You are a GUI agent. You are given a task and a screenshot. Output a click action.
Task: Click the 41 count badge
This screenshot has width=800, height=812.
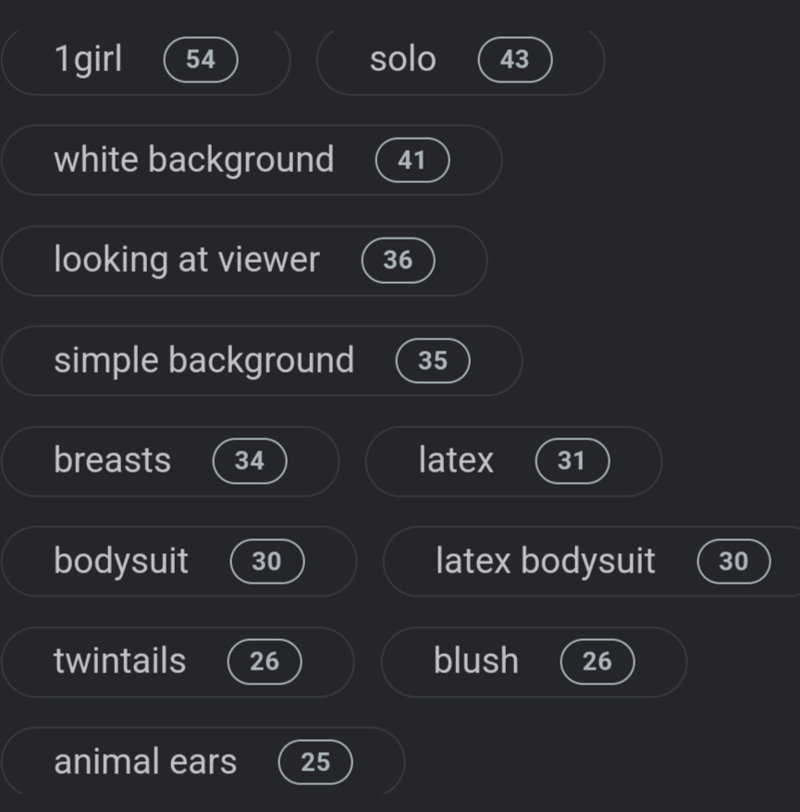412,160
